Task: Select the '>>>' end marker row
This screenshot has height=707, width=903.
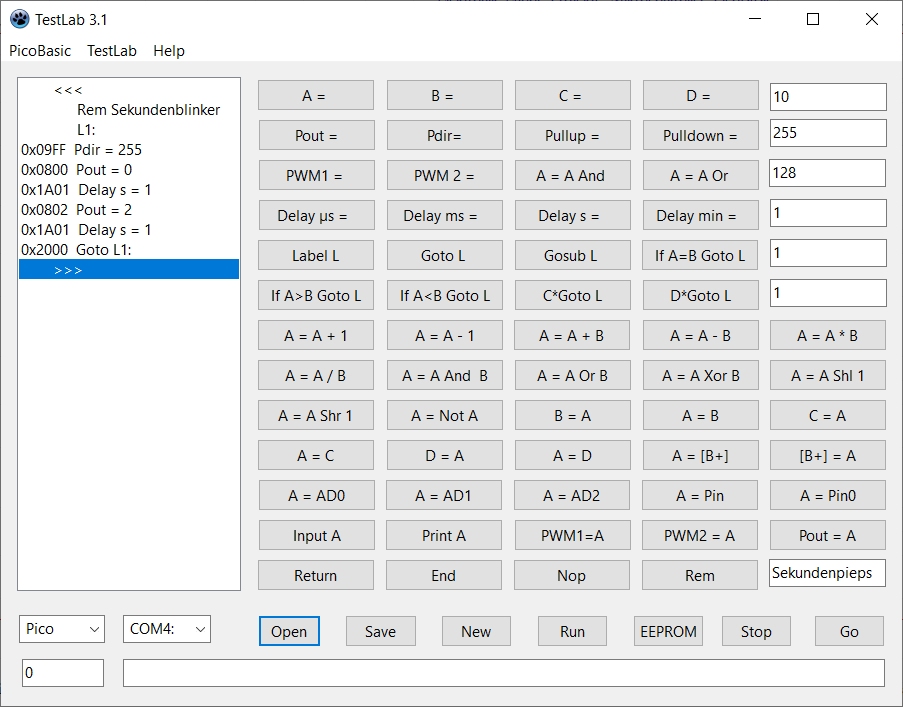Action: pos(128,270)
